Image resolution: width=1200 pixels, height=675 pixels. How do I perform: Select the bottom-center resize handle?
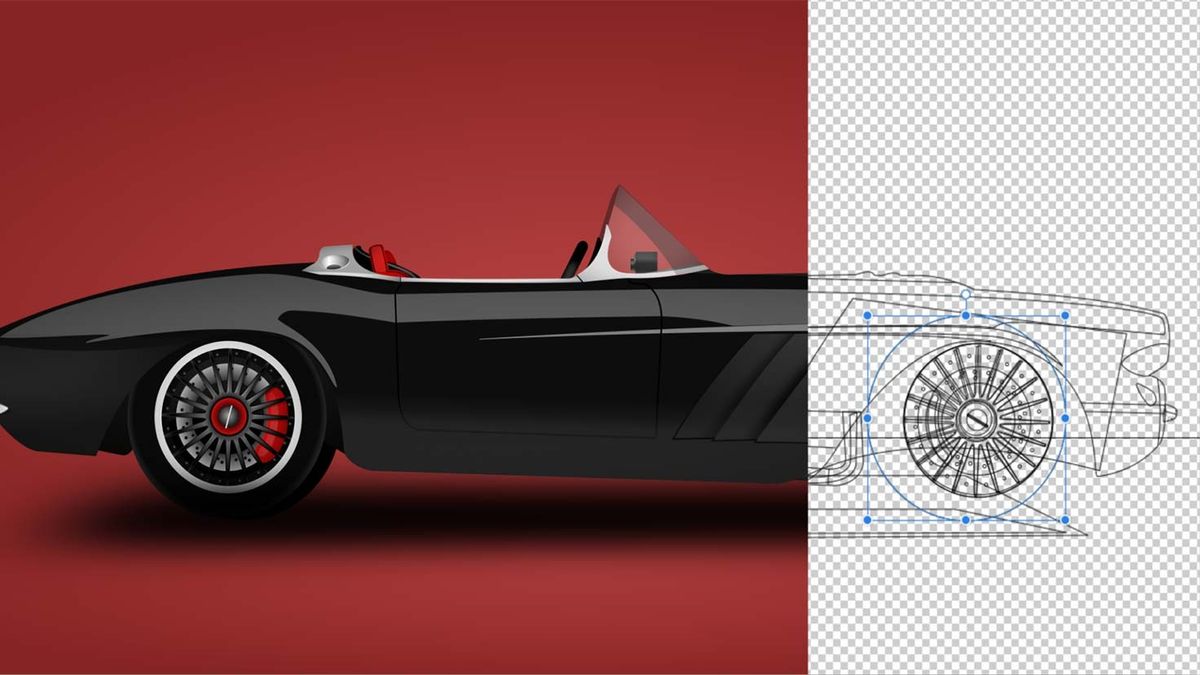click(965, 521)
